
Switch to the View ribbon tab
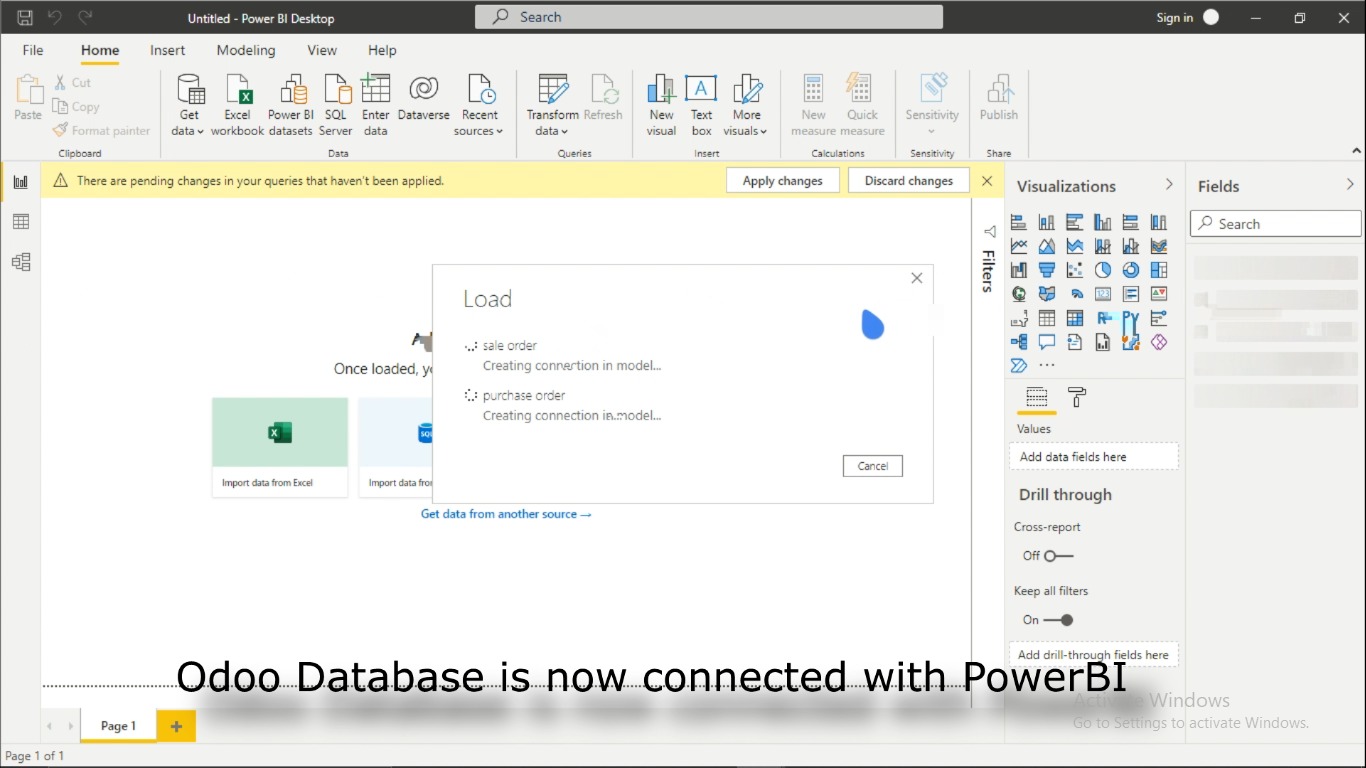tap(322, 50)
